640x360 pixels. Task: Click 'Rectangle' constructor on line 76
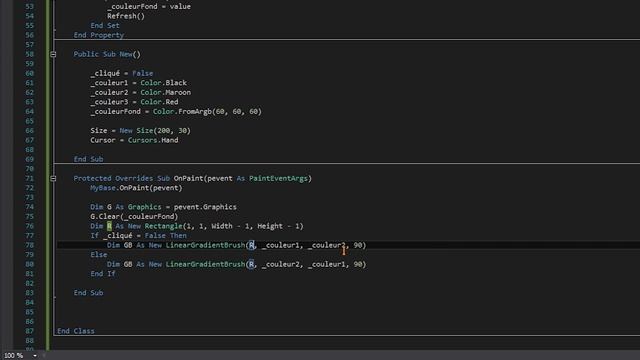tap(163, 226)
